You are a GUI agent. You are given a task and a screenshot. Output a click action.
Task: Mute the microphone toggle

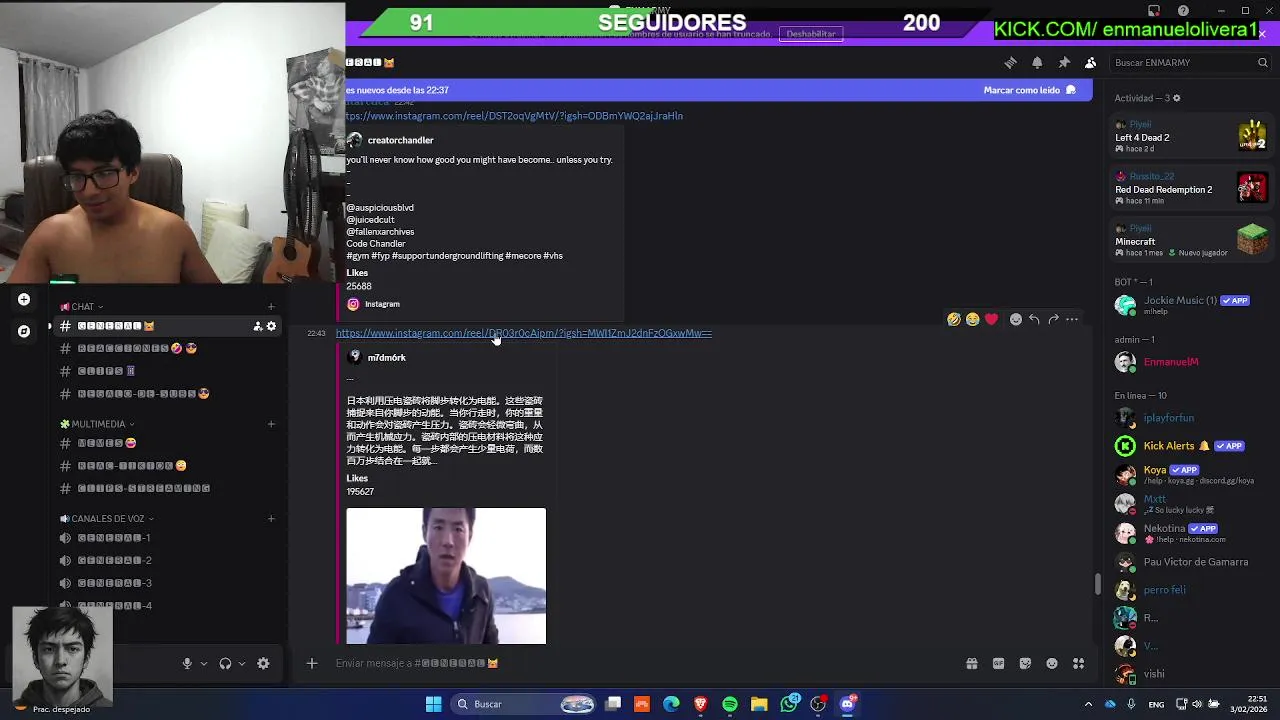187,663
